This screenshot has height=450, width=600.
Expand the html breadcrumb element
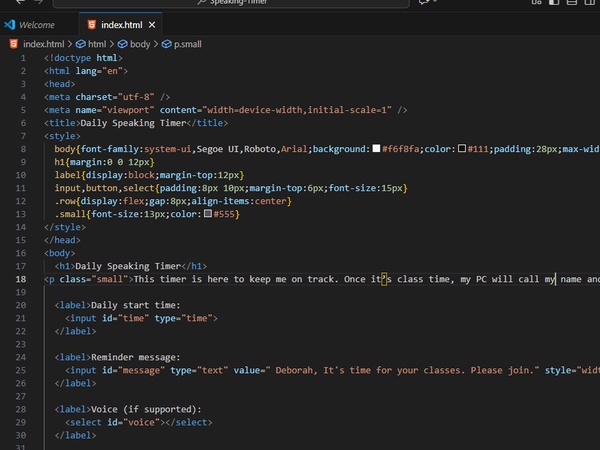pyautogui.click(x=96, y=44)
